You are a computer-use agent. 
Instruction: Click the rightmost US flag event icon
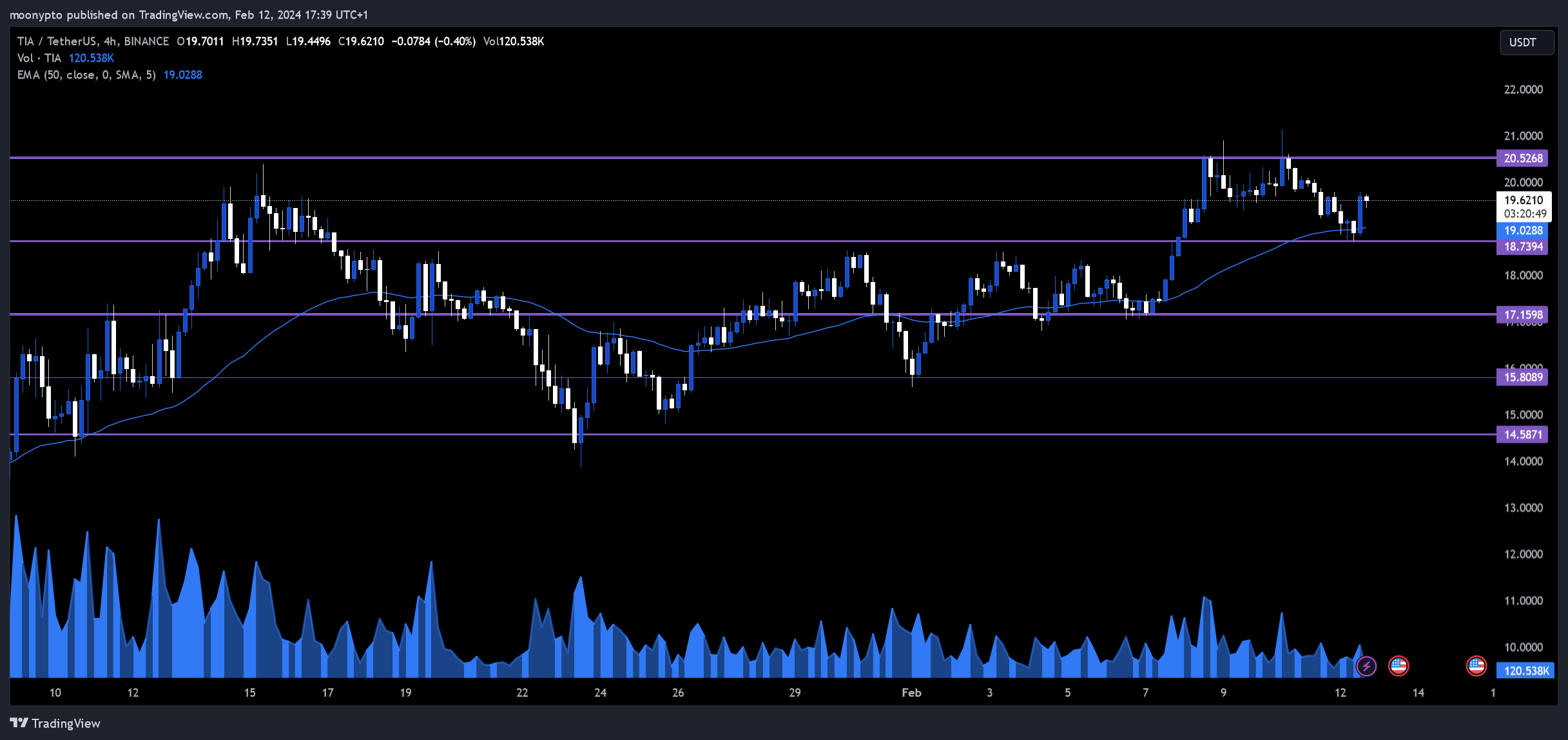1476,666
